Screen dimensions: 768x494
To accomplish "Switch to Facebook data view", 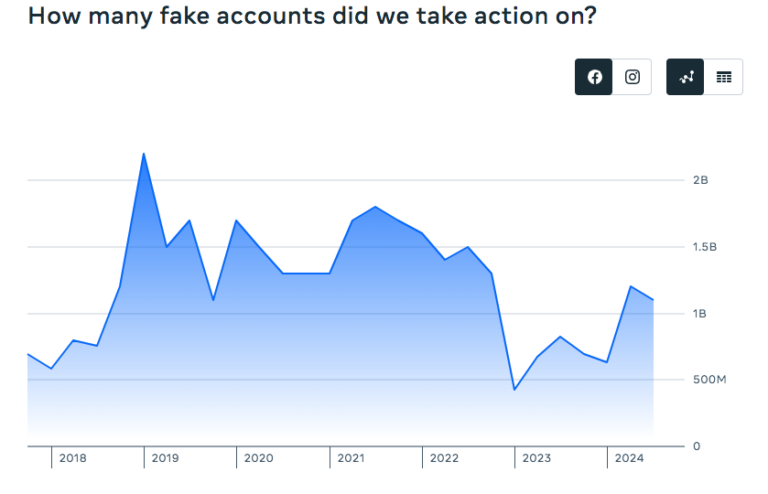I will click(x=594, y=77).
